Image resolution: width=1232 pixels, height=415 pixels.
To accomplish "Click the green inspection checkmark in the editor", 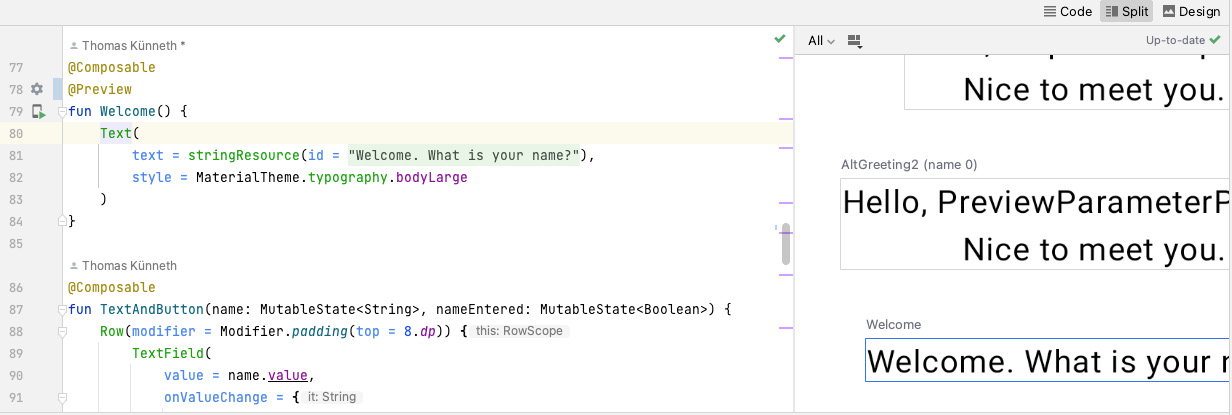I will click(780, 39).
